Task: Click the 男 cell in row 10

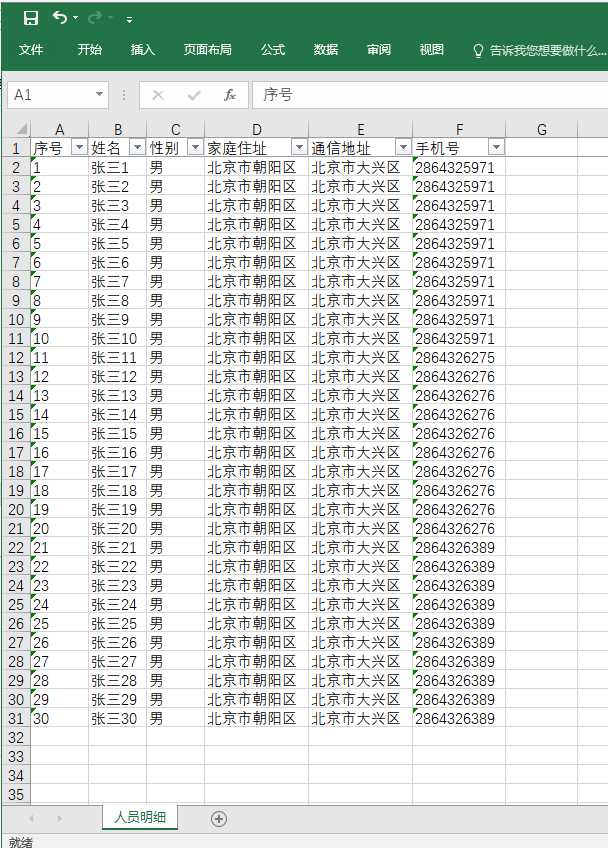Action: point(175,320)
